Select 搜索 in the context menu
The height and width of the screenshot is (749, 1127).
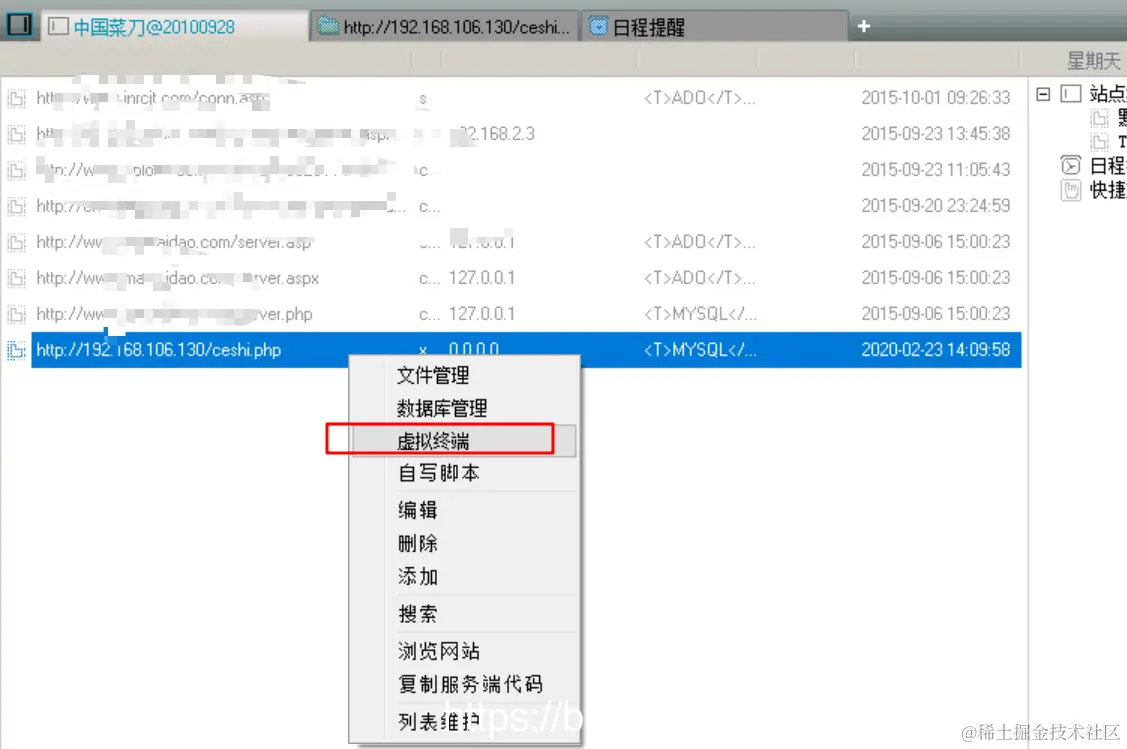click(x=465, y=613)
